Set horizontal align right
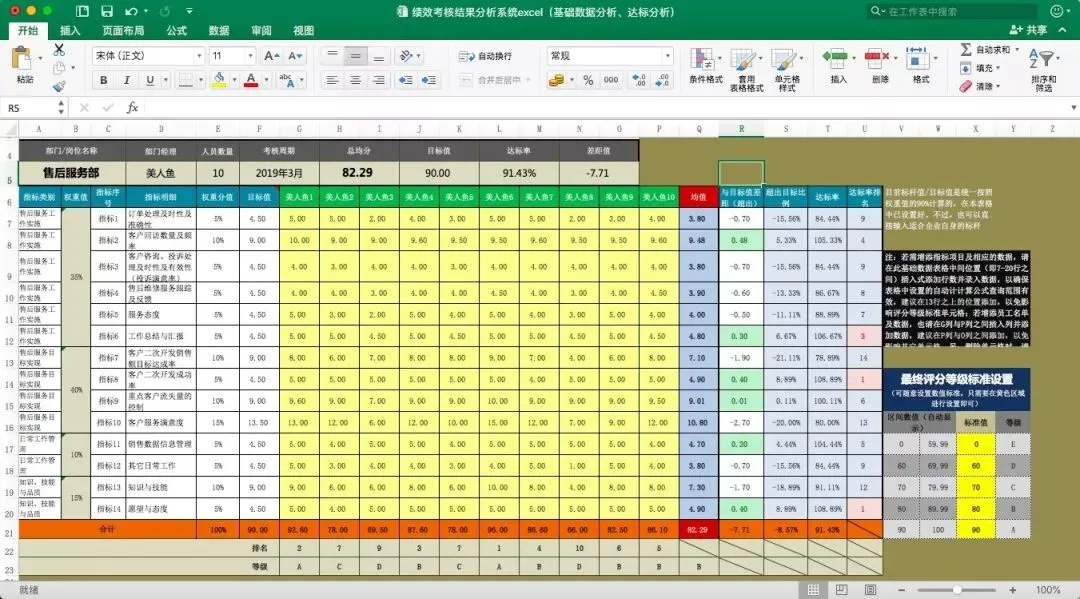The image size is (1080, 599). point(378,81)
